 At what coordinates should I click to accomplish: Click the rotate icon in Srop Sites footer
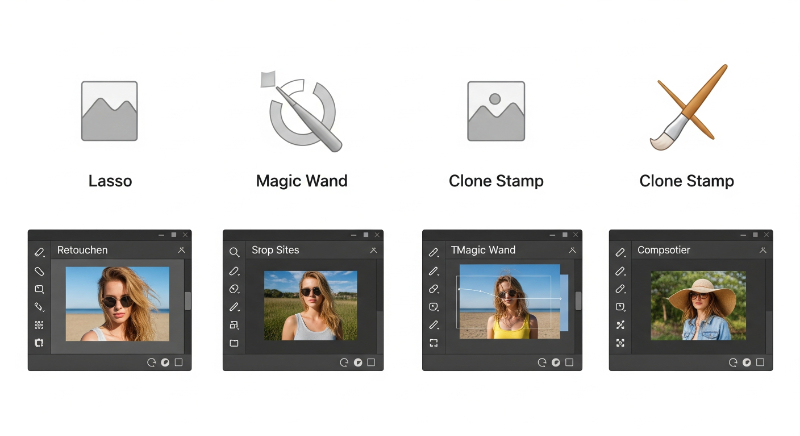click(344, 362)
